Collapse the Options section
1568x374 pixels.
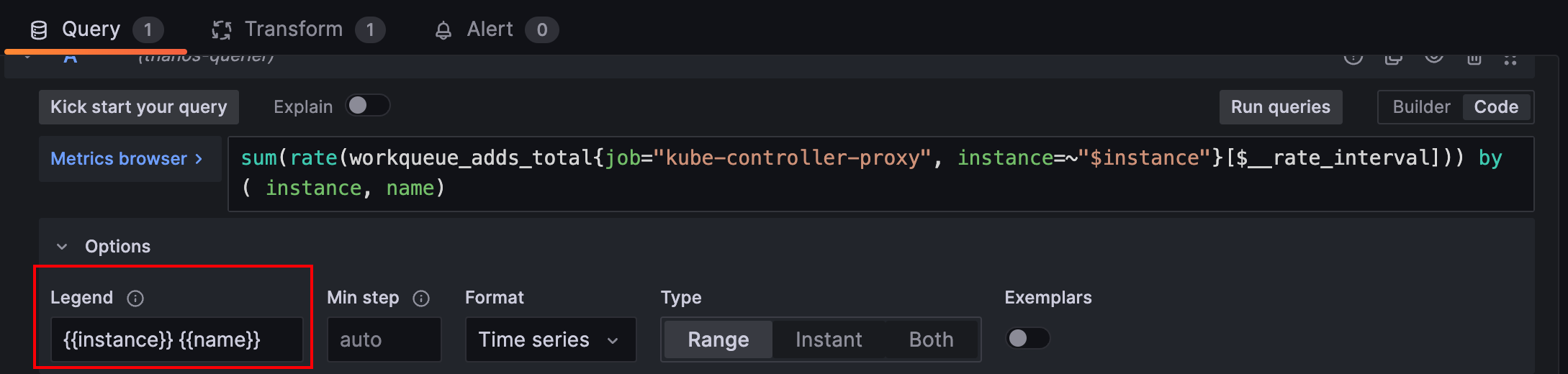[x=63, y=247]
